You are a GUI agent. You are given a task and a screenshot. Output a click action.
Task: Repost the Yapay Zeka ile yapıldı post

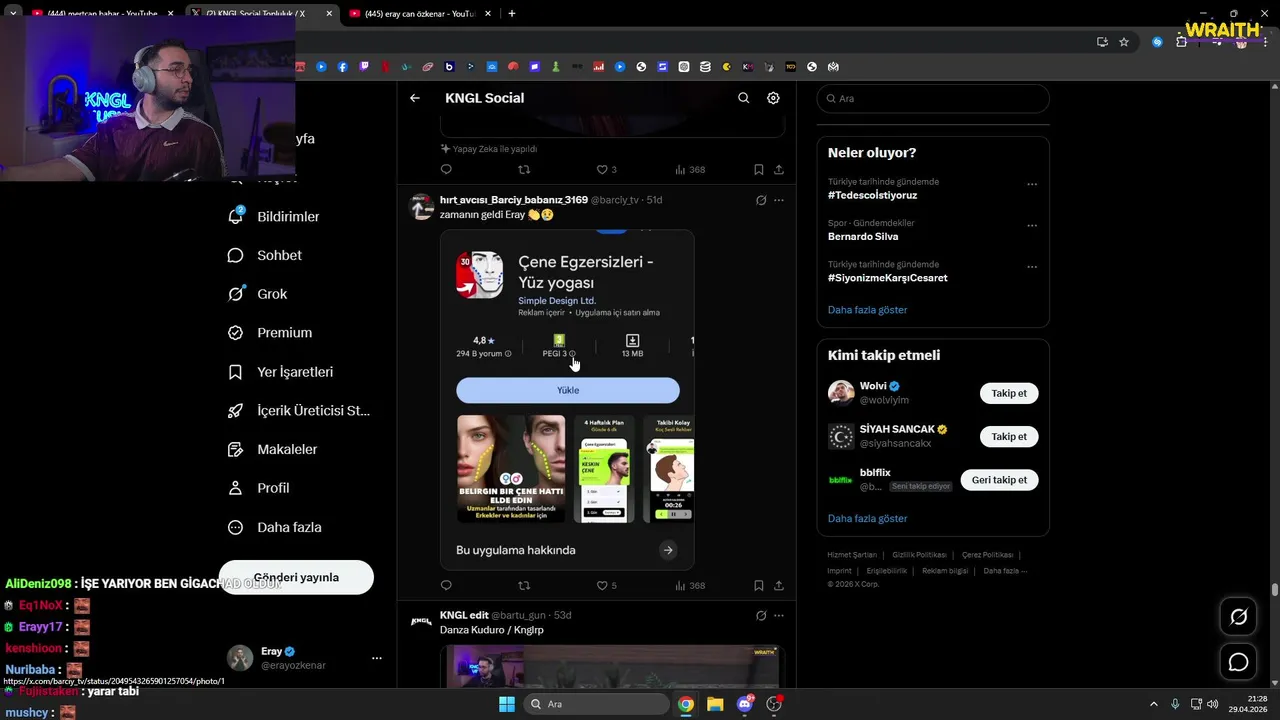coord(524,169)
